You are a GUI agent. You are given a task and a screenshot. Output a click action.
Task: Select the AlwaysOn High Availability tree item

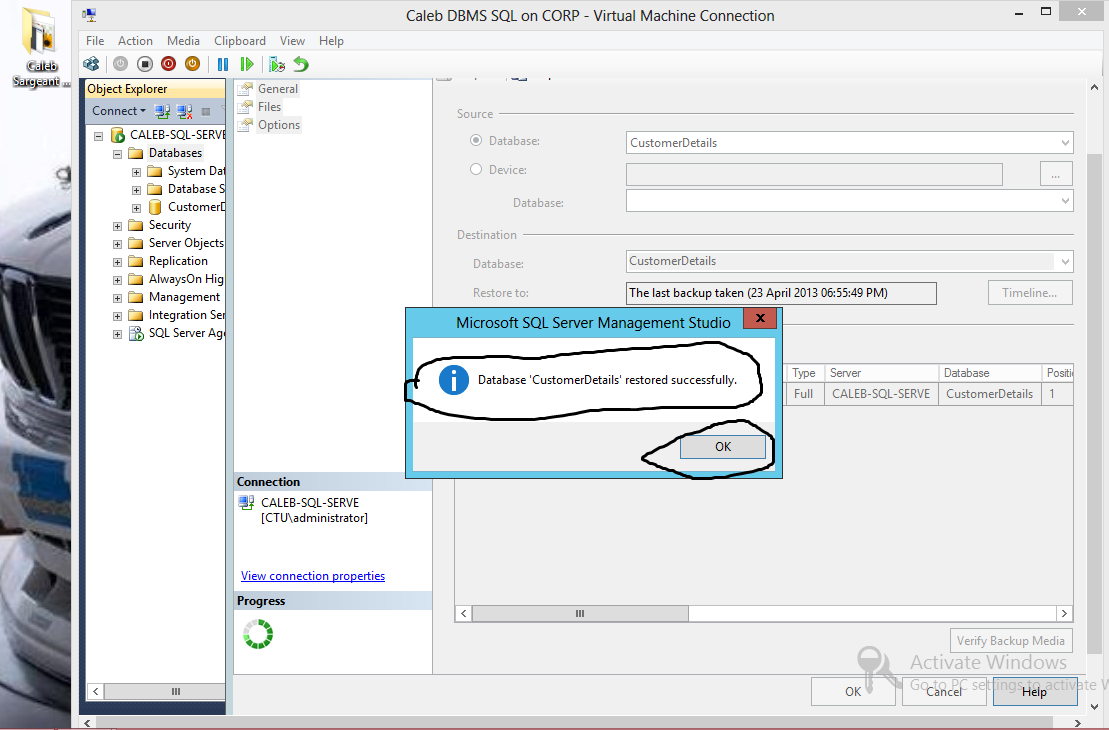click(x=186, y=279)
